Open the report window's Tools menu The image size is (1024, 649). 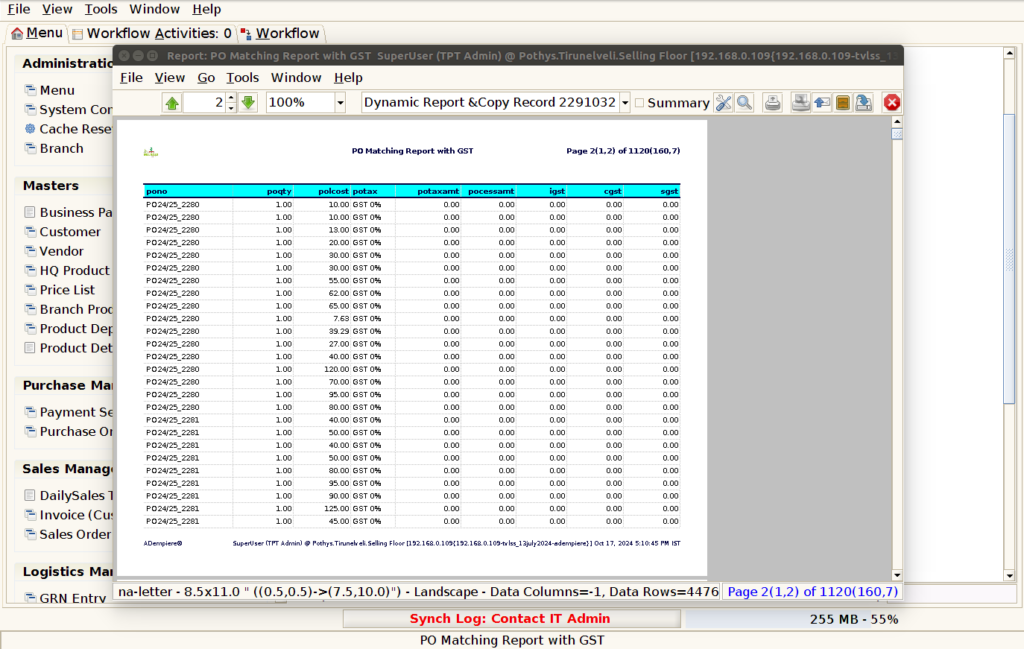(242, 78)
